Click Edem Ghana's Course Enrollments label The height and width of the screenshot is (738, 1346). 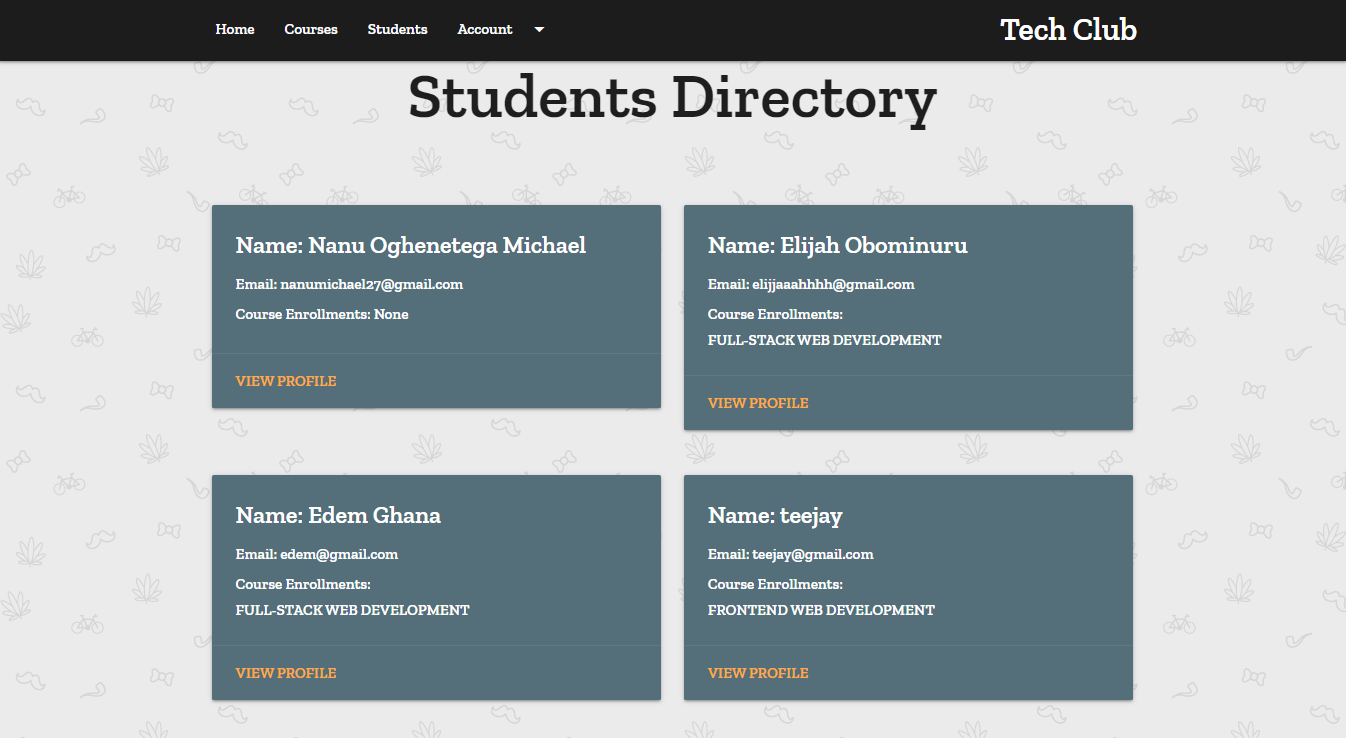[x=304, y=584]
